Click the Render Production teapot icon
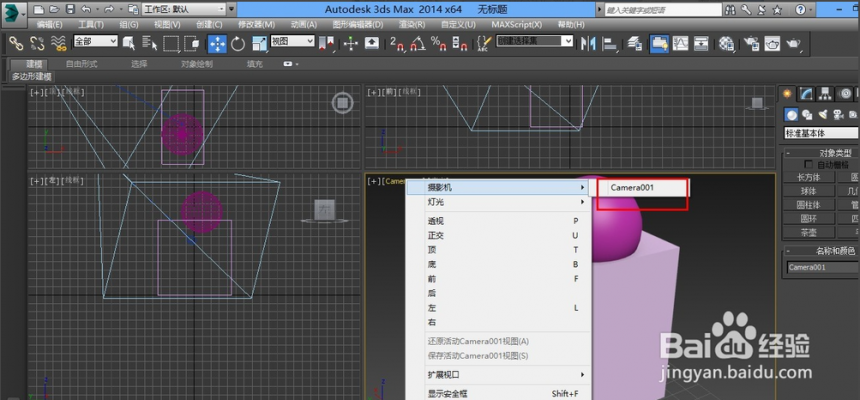Image resolution: width=860 pixels, height=400 pixels. click(x=793, y=43)
